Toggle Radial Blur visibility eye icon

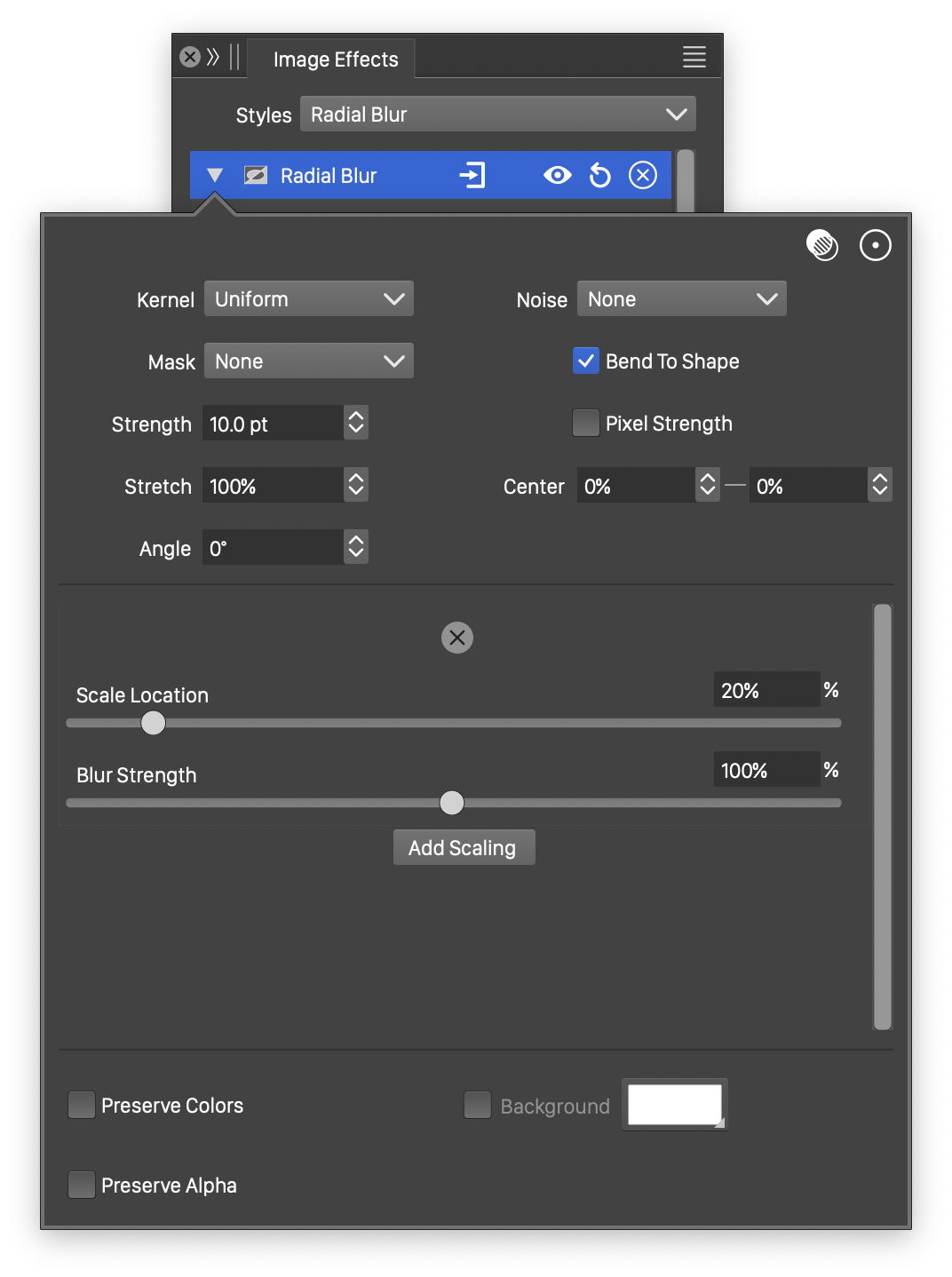tap(558, 175)
